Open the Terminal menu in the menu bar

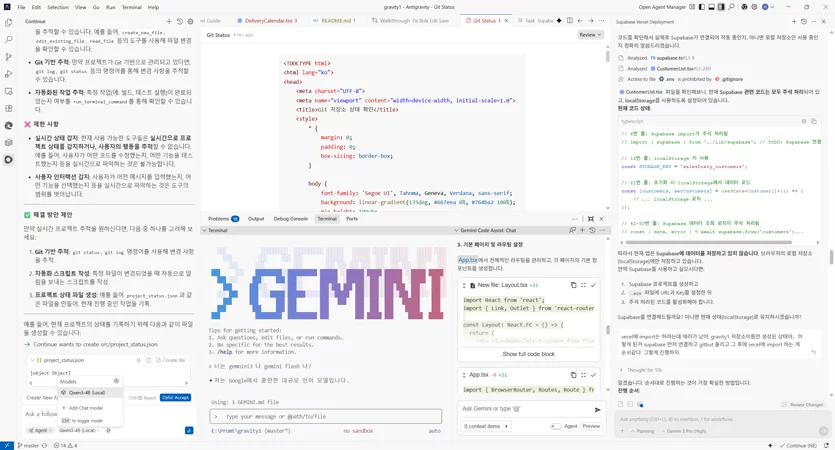click(132, 7)
